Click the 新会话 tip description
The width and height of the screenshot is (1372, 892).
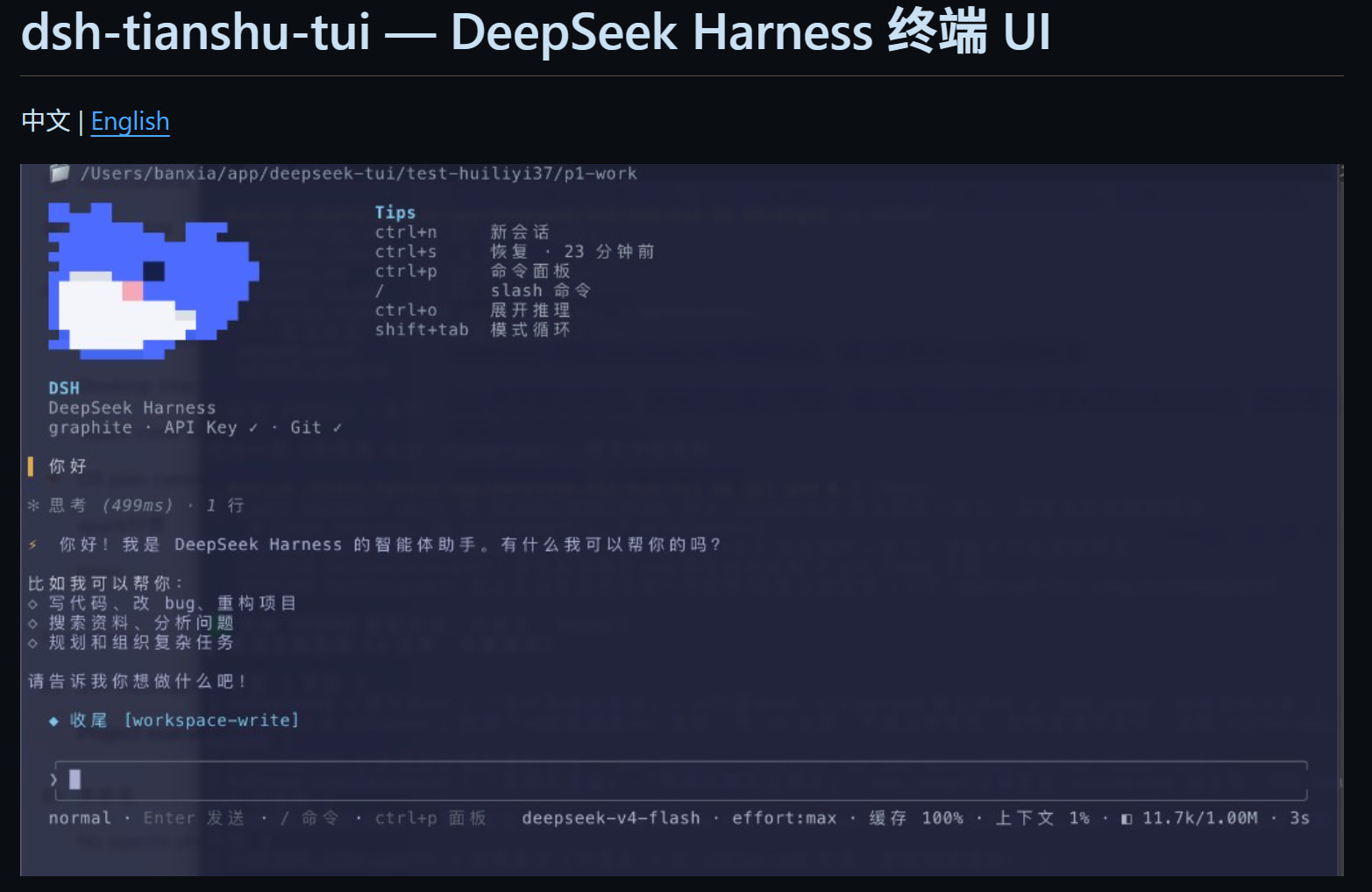tap(520, 232)
